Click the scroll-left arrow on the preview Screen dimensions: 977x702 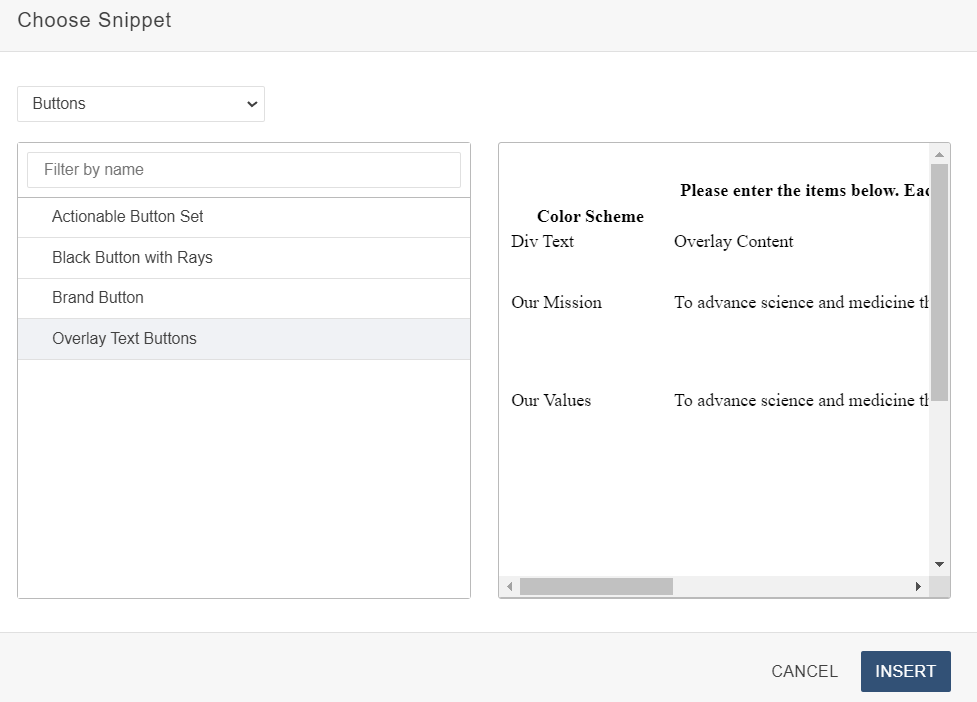(509, 587)
